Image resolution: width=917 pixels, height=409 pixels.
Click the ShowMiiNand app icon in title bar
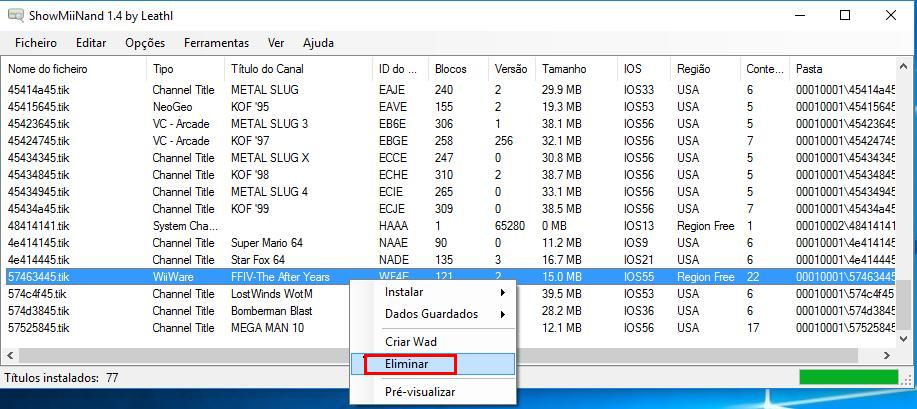tap(15, 15)
